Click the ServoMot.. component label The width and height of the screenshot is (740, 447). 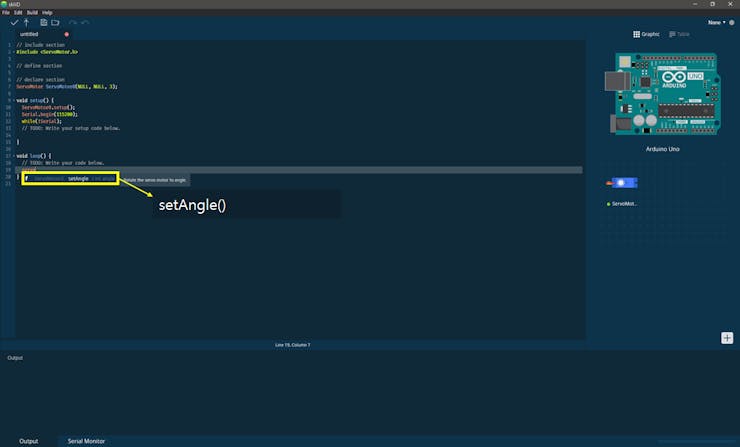tap(624, 204)
